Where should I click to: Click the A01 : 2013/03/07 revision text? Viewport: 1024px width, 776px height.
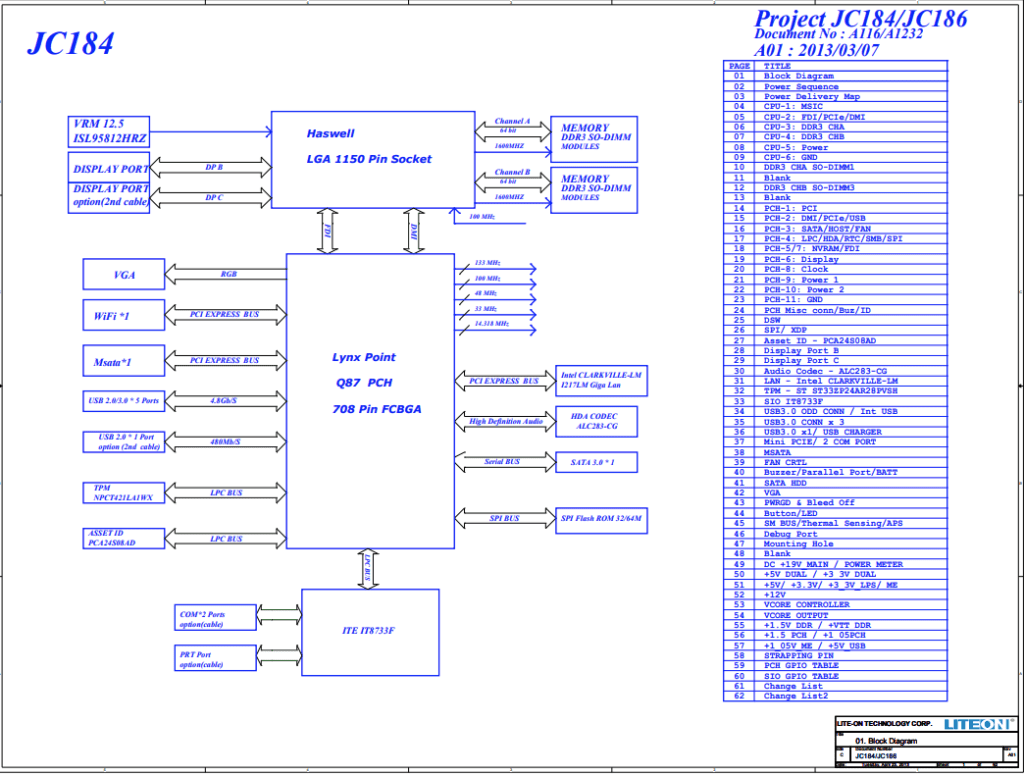(816, 50)
